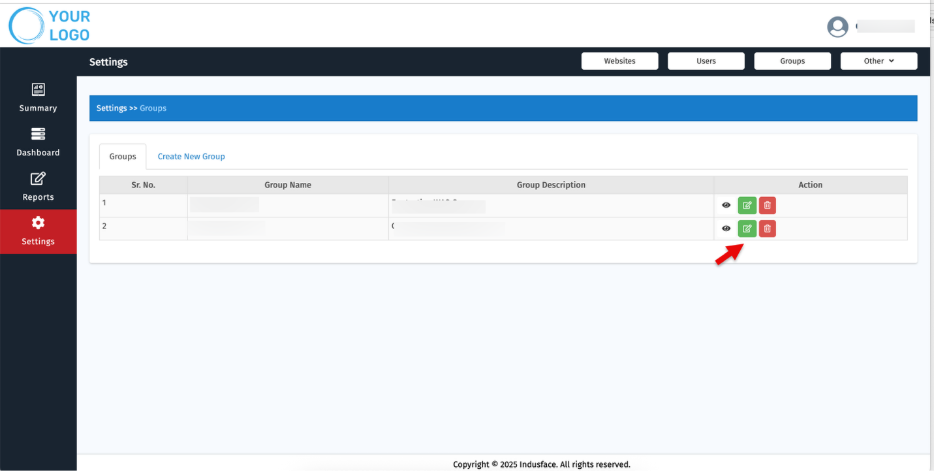This screenshot has width=936, height=471.
Task: Select Settings in the sidebar
Action: point(38,232)
